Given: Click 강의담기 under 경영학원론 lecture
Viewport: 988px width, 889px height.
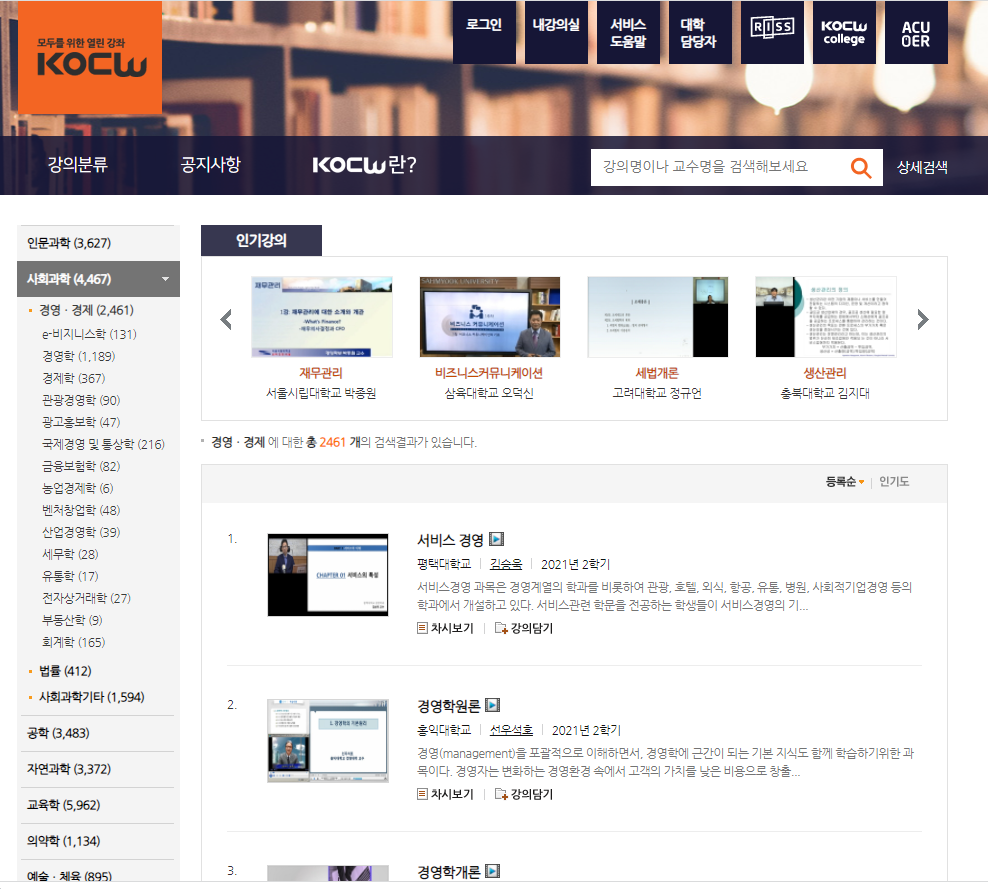Looking at the screenshot, I should (x=524, y=794).
